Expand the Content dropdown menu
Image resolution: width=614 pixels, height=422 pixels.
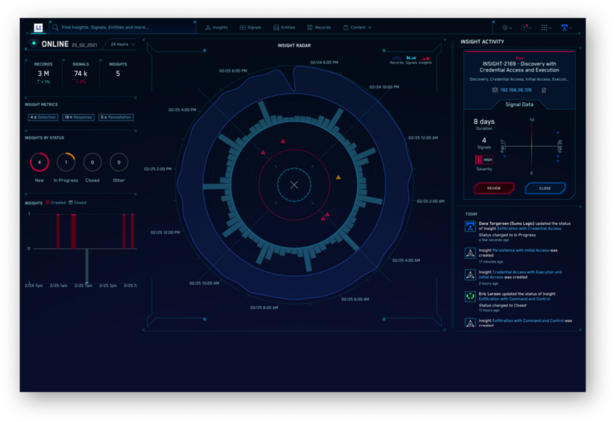pyautogui.click(x=357, y=27)
